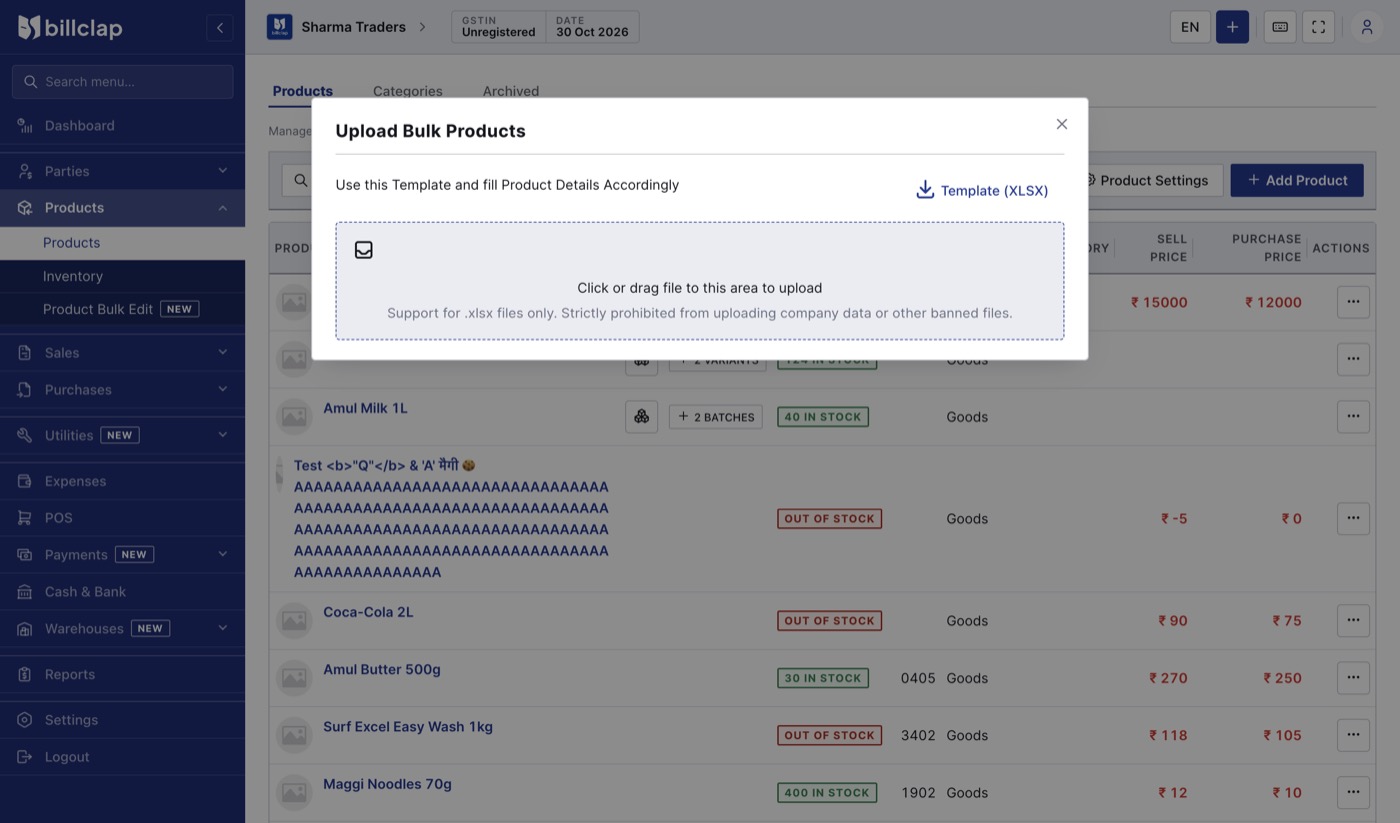1400x823 pixels.
Task: Download the Template (XLSX) file
Action: coord(982,190)
